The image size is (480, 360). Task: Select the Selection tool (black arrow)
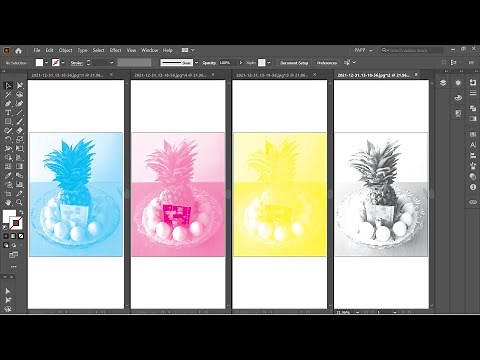click(8, 86)
